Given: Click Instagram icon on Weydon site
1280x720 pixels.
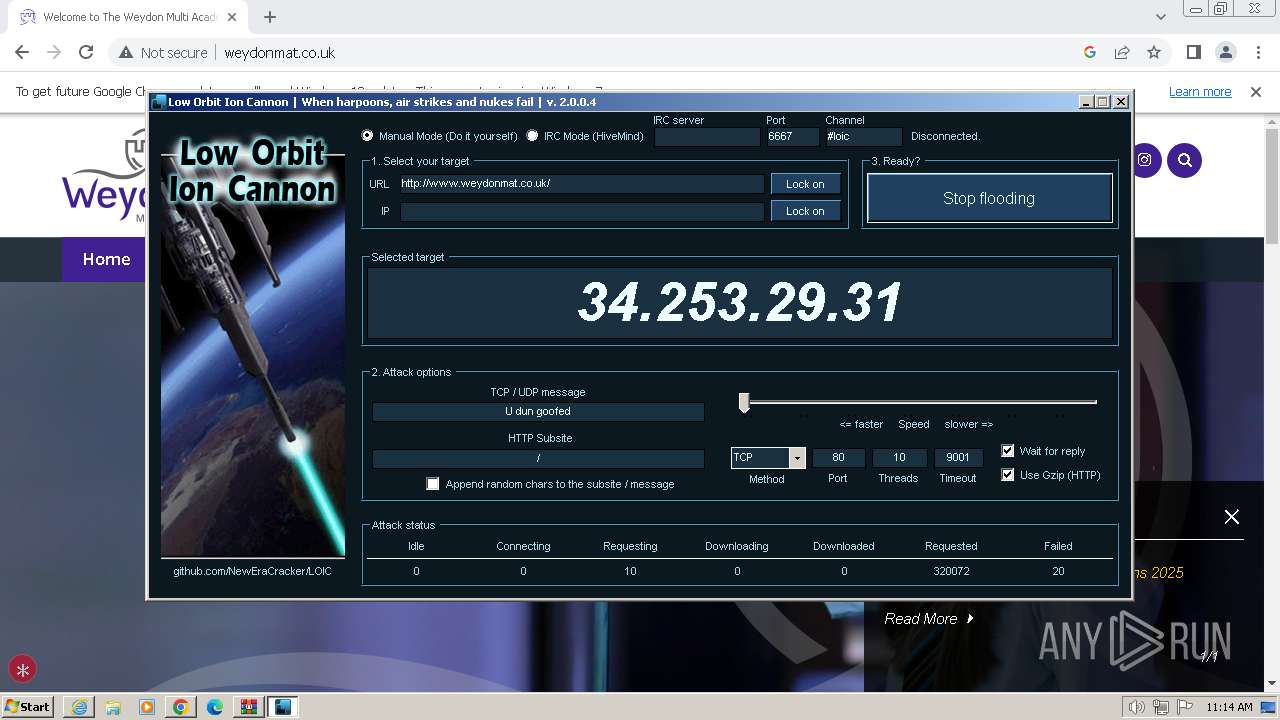Looking at the screenshot, I should point(1144,160).
